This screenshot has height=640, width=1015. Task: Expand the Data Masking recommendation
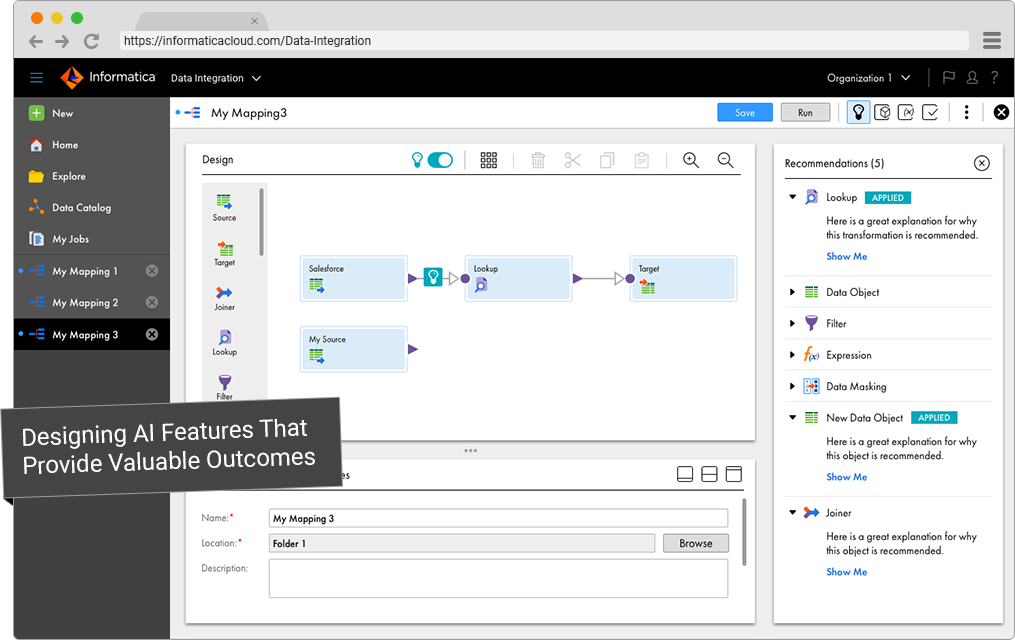coord(792,386)
